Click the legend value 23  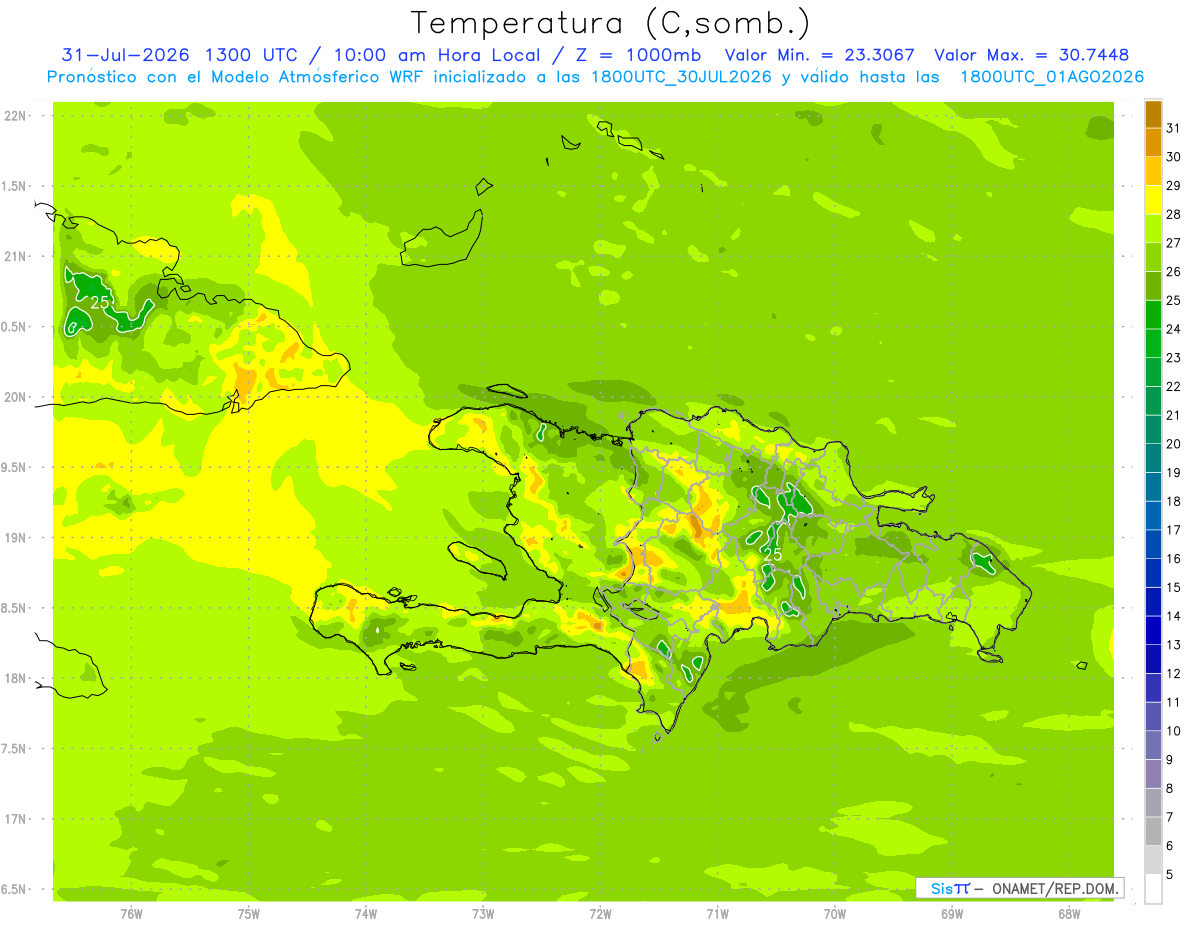point(1174,358)
